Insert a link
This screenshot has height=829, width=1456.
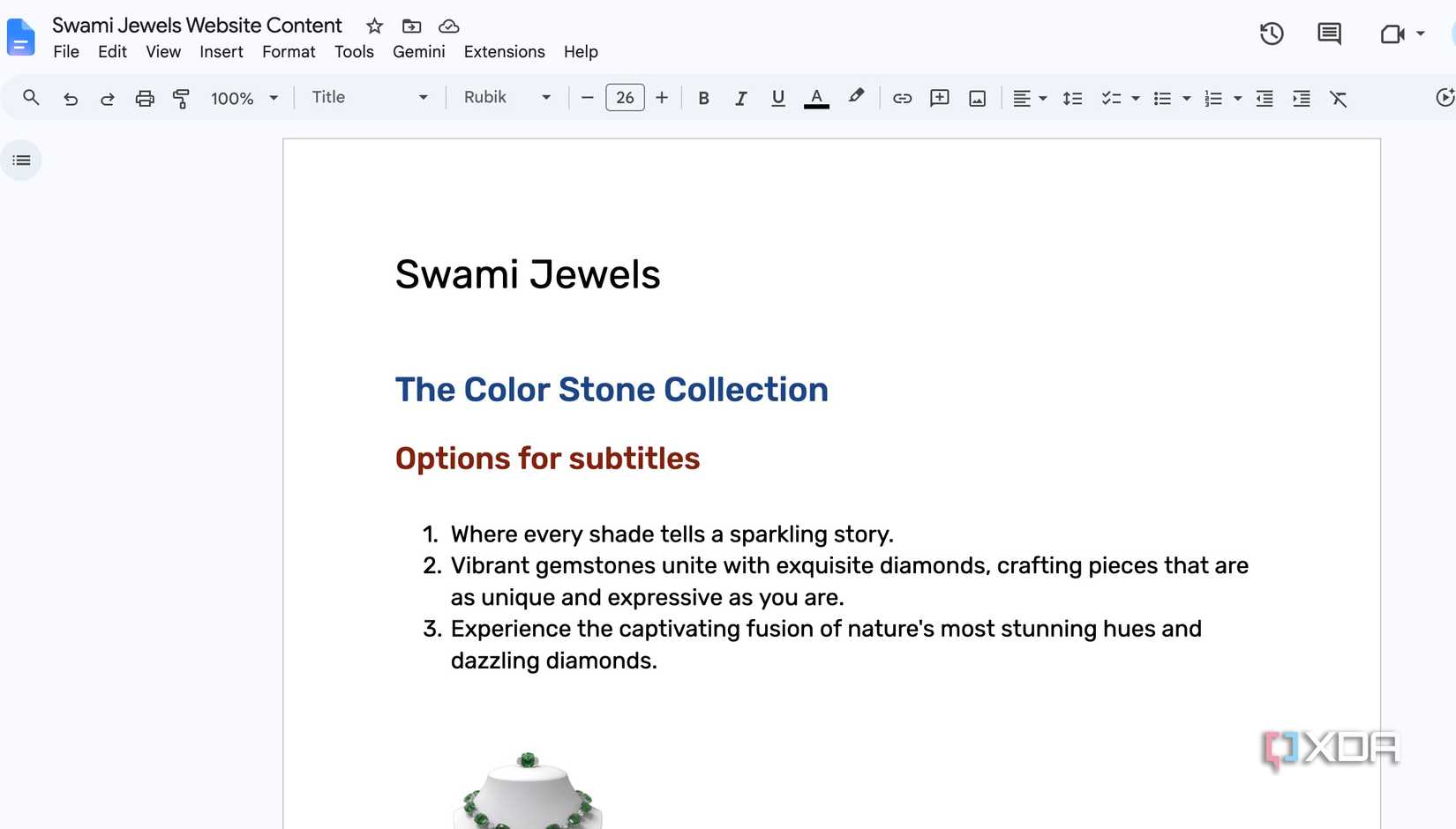coord(902,99)
